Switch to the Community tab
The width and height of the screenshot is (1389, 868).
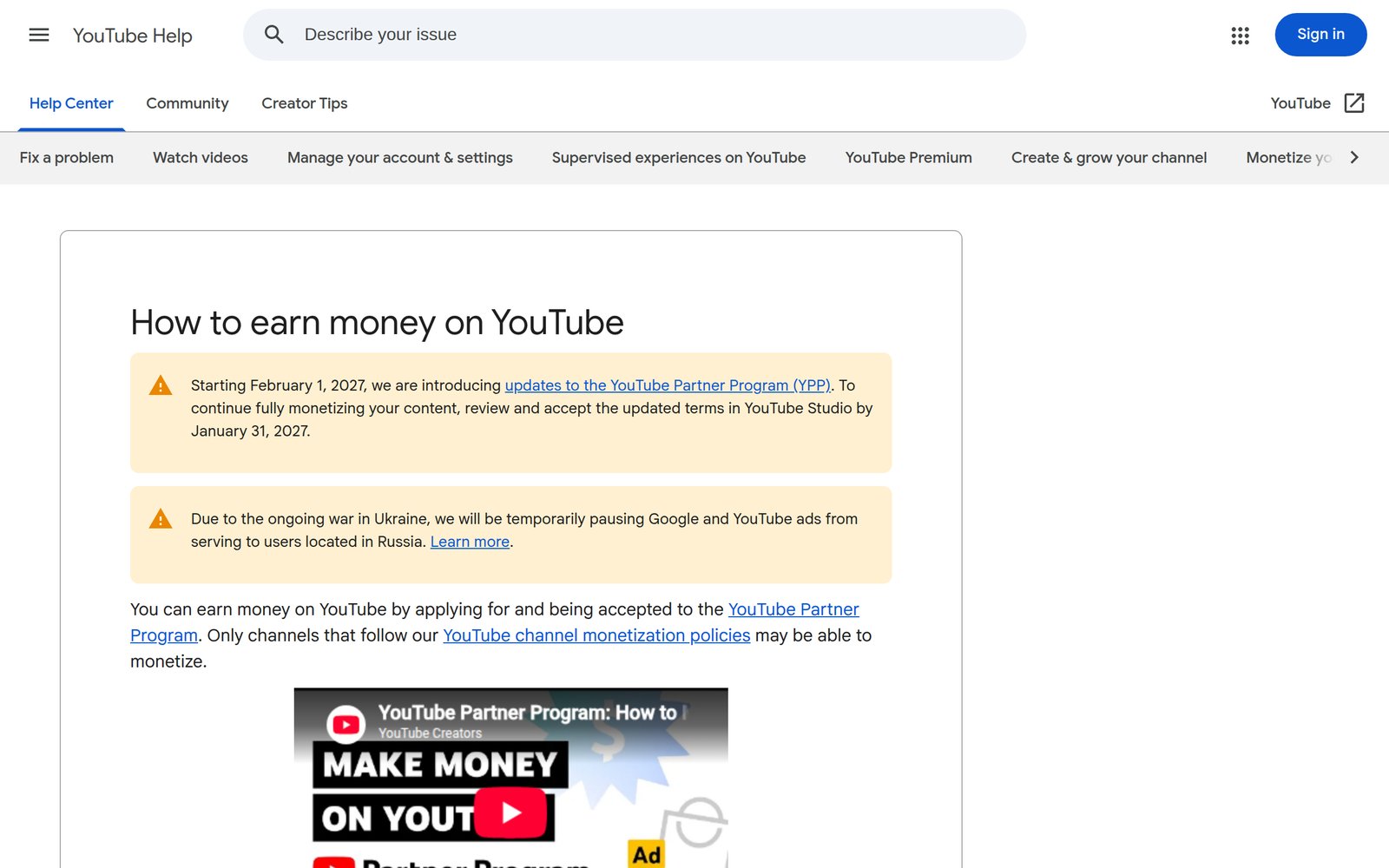point(188,103)
